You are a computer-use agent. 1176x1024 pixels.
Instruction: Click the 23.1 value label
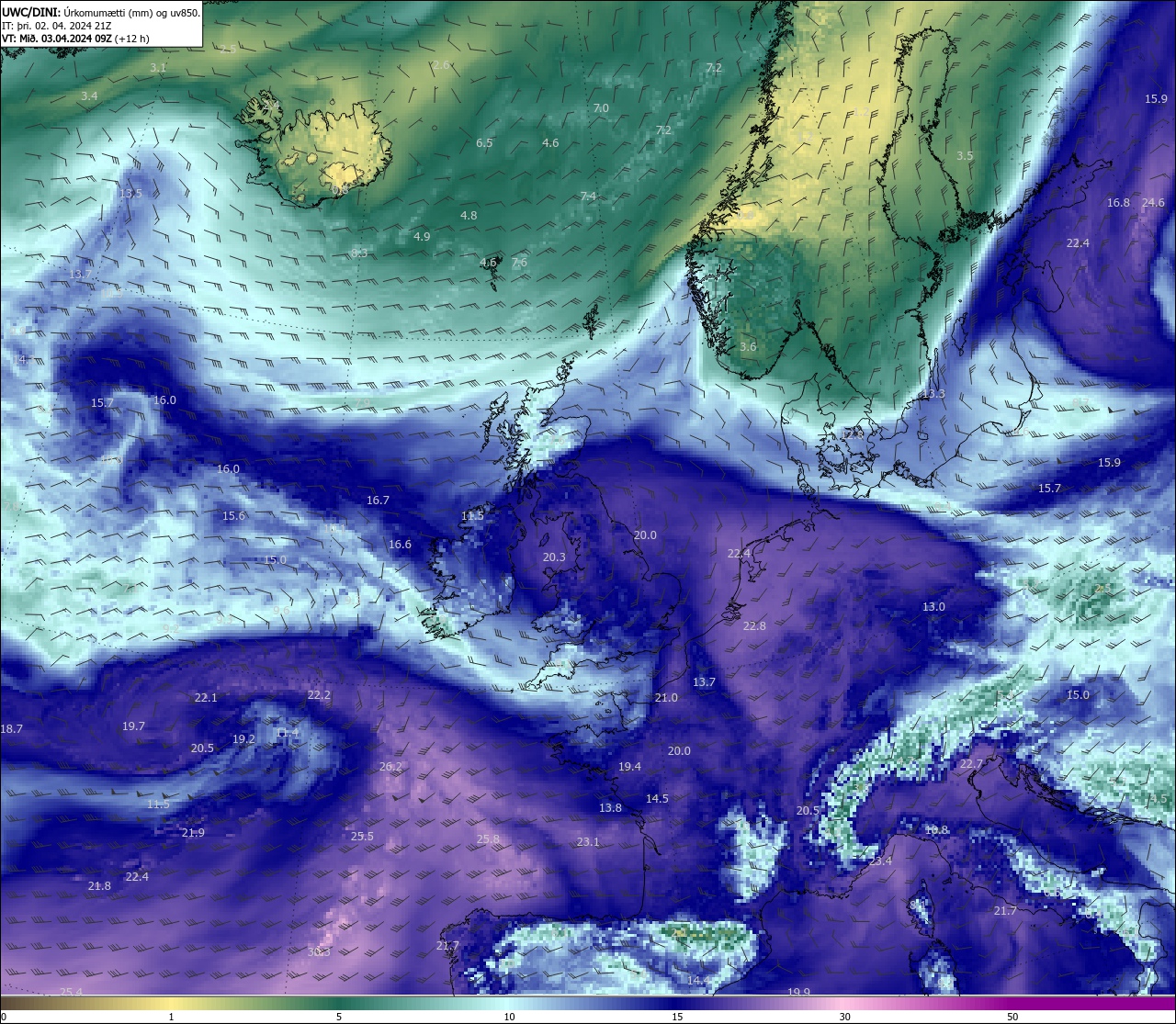pos(588,842)
